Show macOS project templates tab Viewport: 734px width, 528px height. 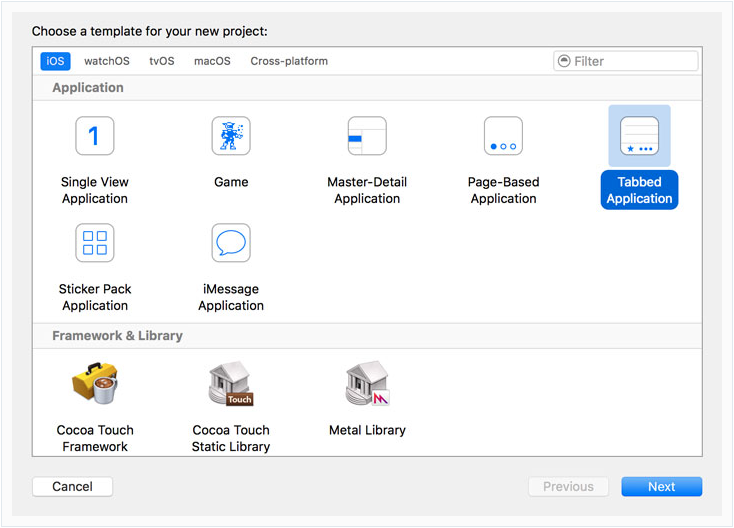[x=212, y=61]
